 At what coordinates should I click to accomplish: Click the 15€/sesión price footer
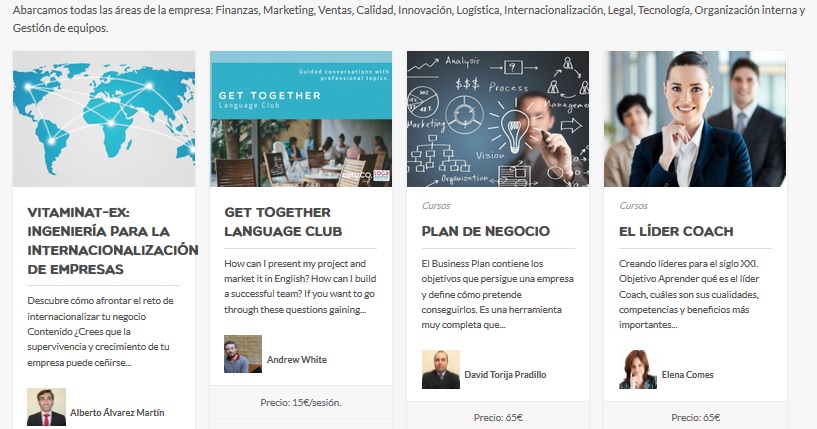click(301, 403)
